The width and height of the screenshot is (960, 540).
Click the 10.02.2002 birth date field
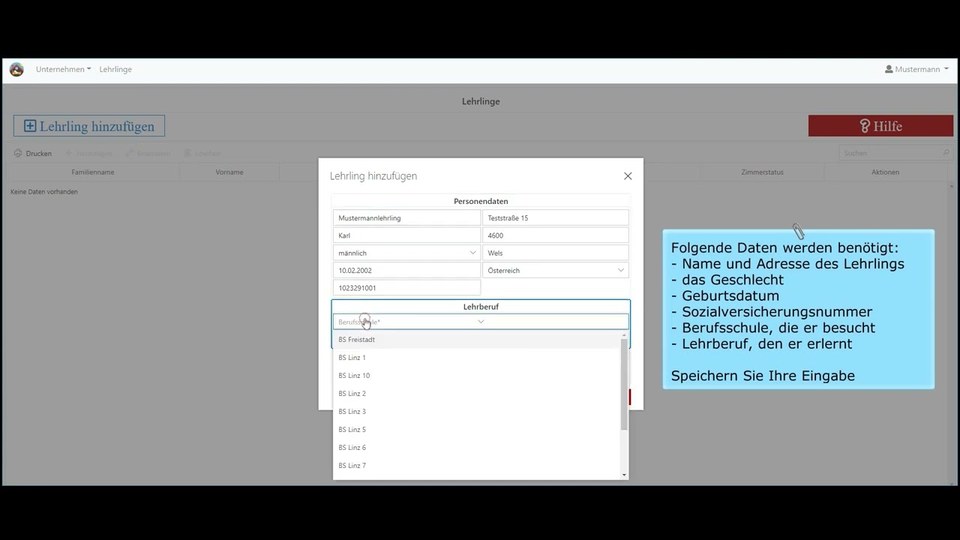(x=407, y=270)
